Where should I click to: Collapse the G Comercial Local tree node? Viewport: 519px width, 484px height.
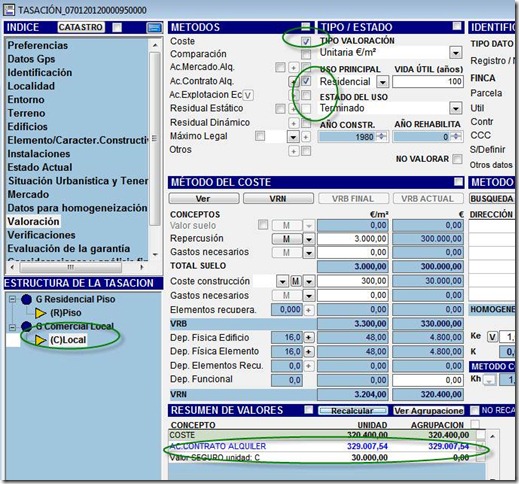(x=12, y=327)
